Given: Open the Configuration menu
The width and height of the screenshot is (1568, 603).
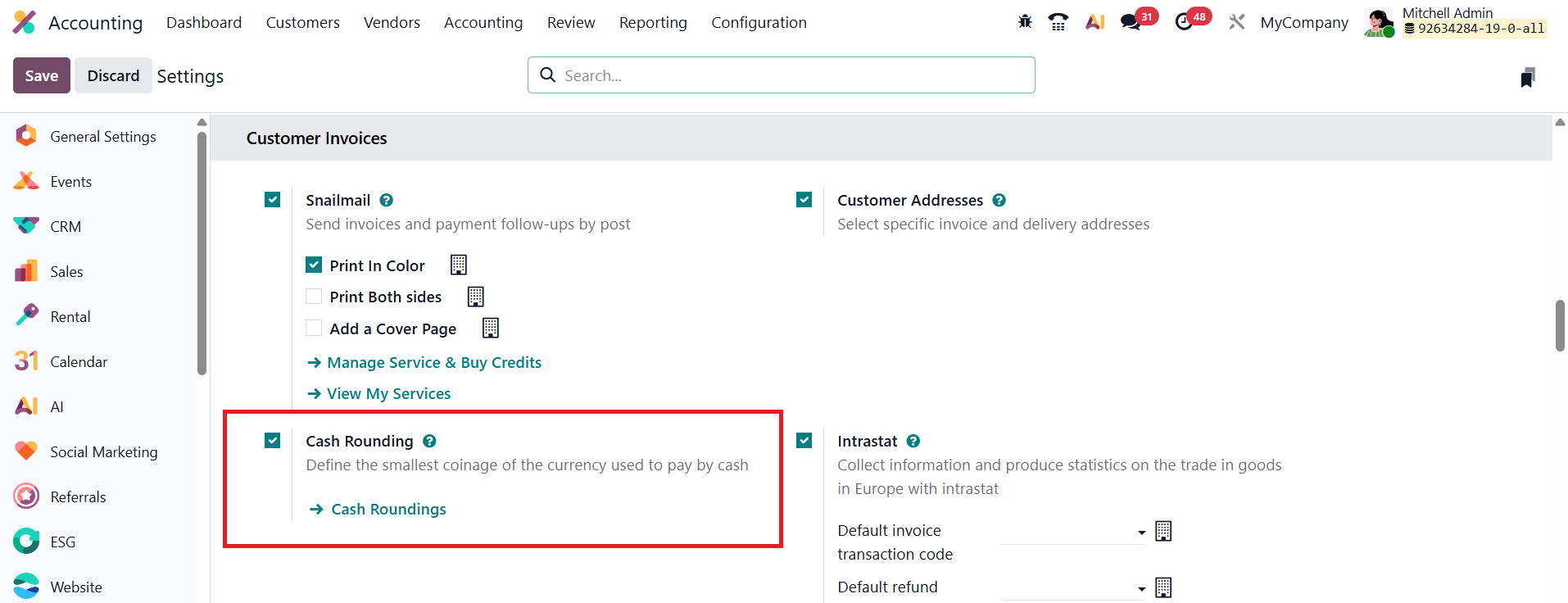Looking at the screenshot, I should tap(759, 22).
